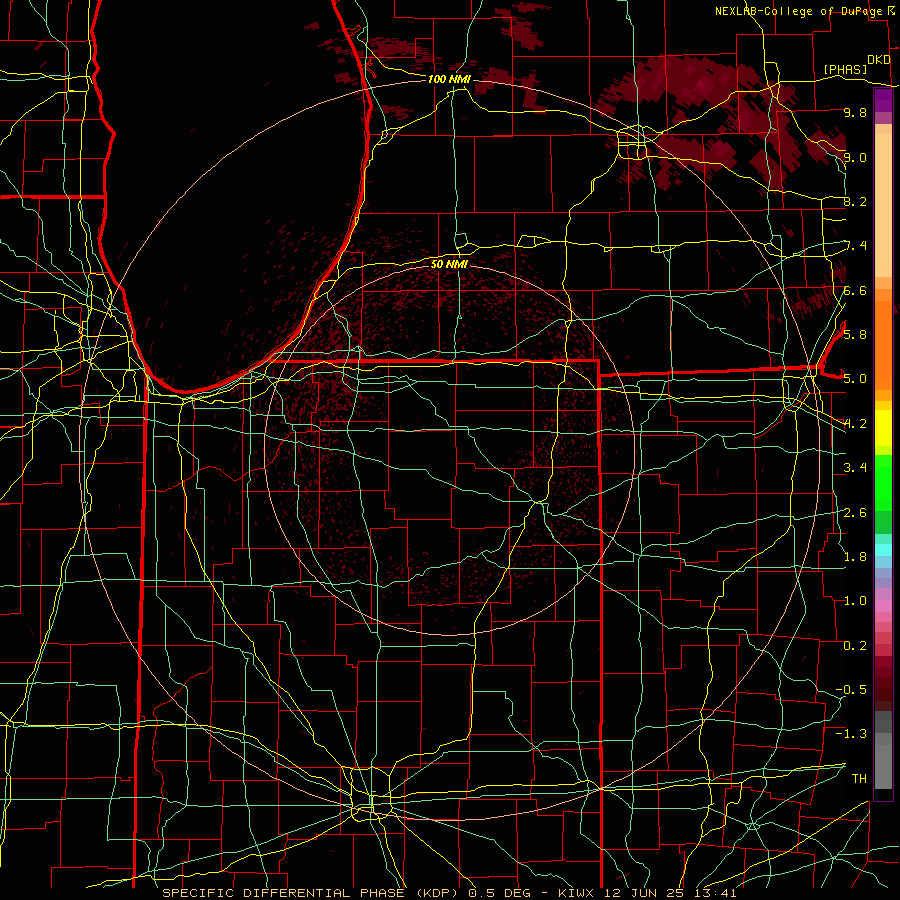Viewport: 900px width, 900px height.
Task: Click the 0.2 scale value
Action: pos(855,645)
